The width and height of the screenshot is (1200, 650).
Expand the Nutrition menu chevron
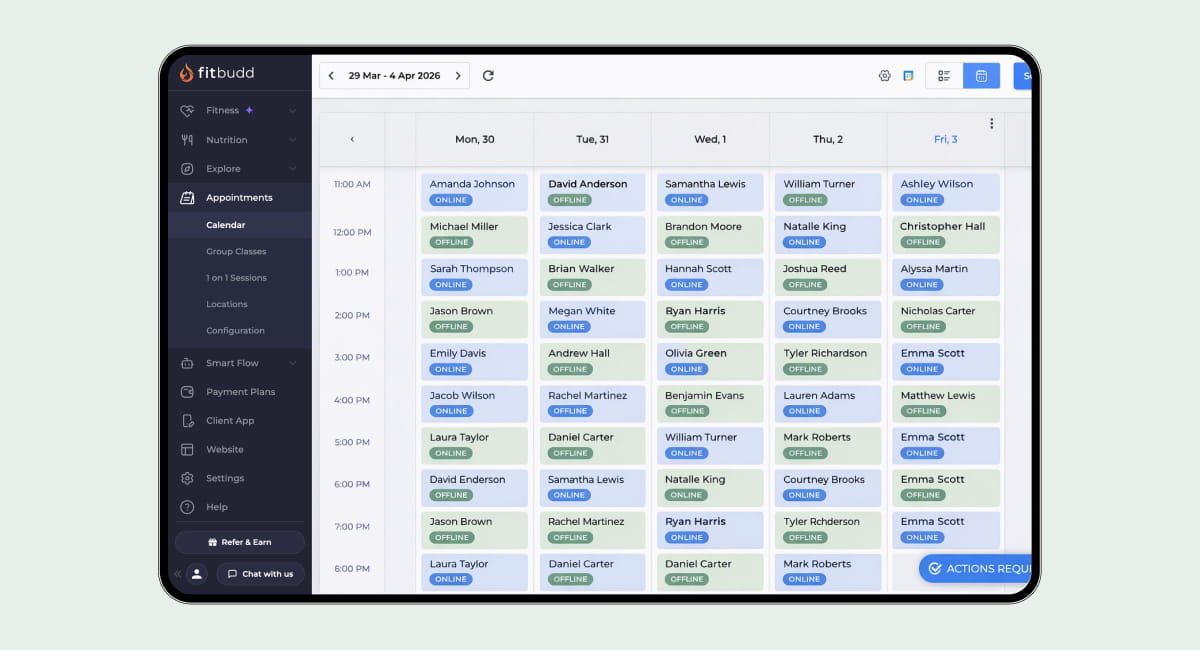click(x=292, y=140)
